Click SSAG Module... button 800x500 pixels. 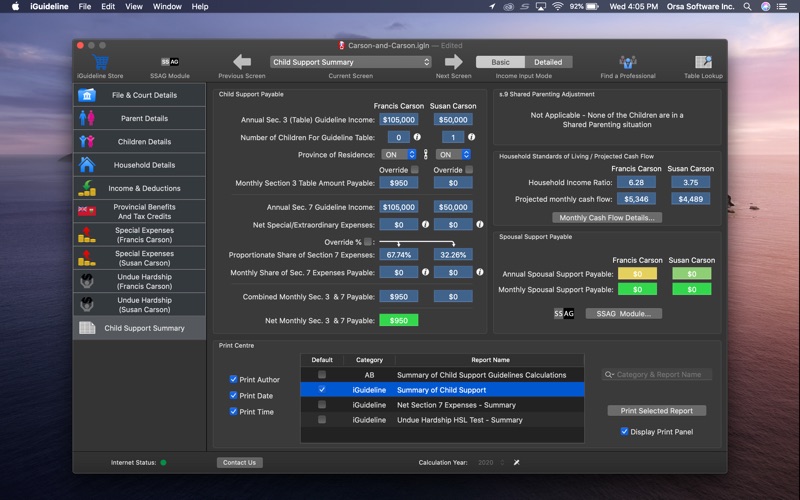coord(623,313)
